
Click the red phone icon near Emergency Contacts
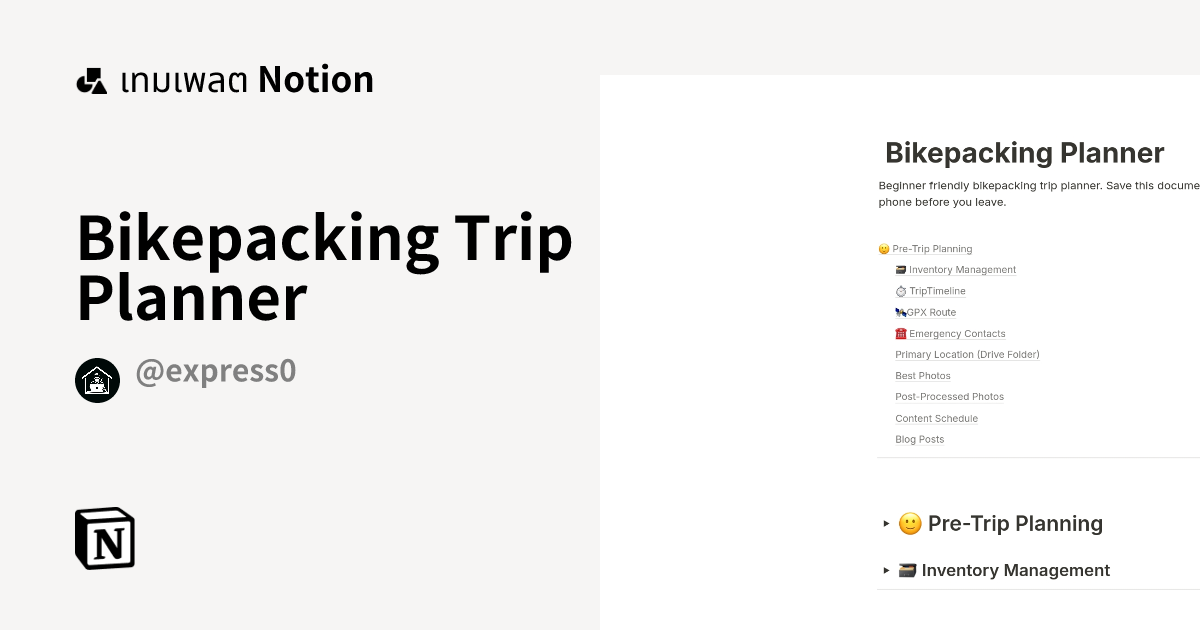pyautogui.click(x=903, y=333)
